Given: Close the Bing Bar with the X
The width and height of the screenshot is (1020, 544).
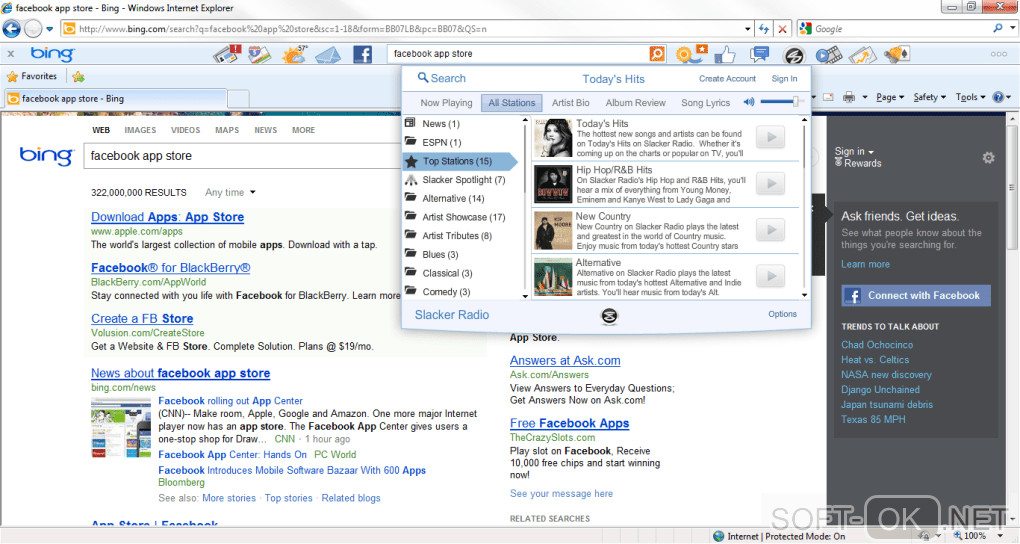Looking at the screenshot, I should (11, 54).
